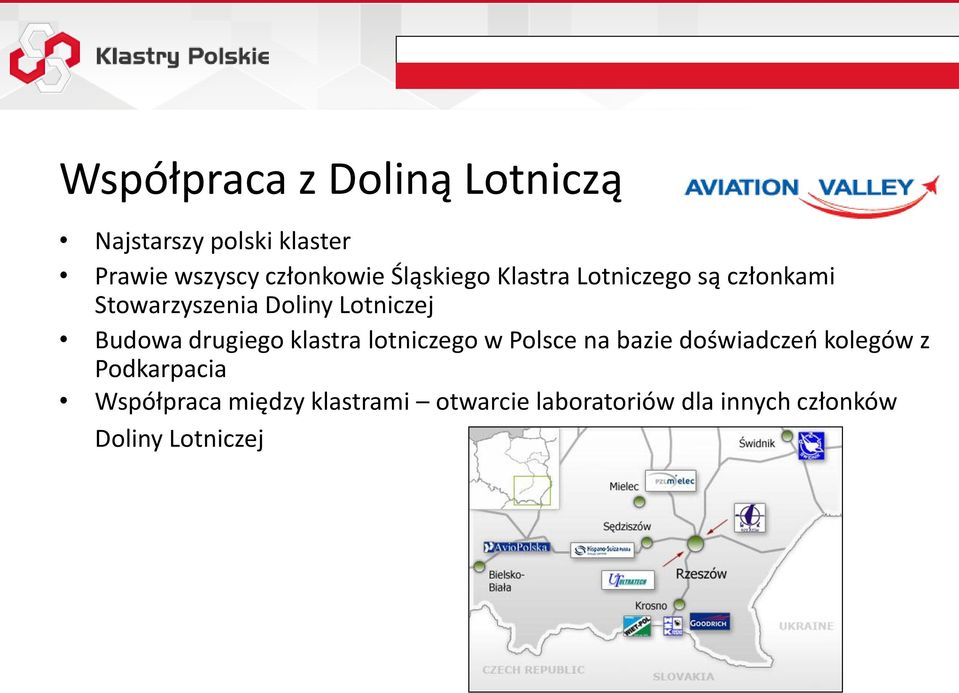Click the PZL Mielec logo on map
Image resolution: width=959 pixels, height=693 pixels.
671,481
